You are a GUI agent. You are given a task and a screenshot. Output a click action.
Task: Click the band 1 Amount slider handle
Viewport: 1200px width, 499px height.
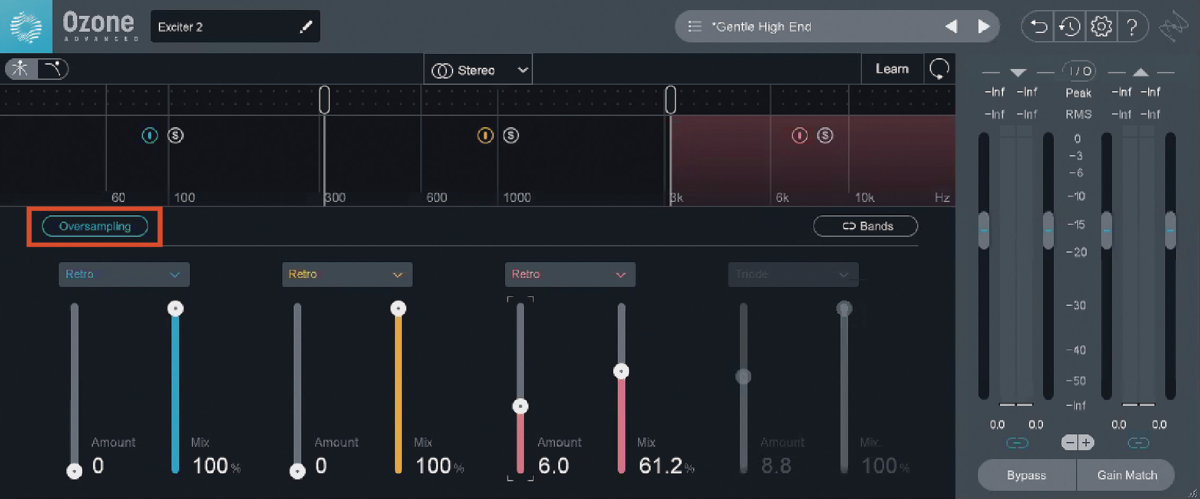pos(74,470)
